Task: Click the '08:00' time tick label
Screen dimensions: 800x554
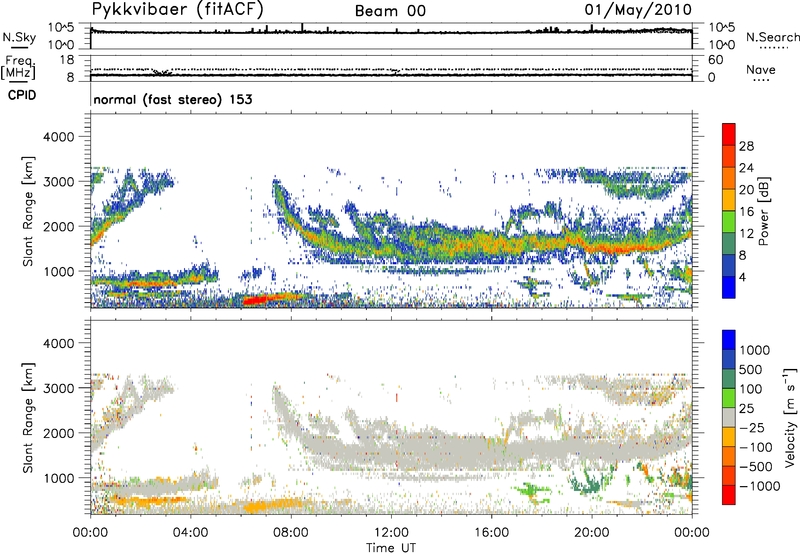Action: click(x=291, y=533)
